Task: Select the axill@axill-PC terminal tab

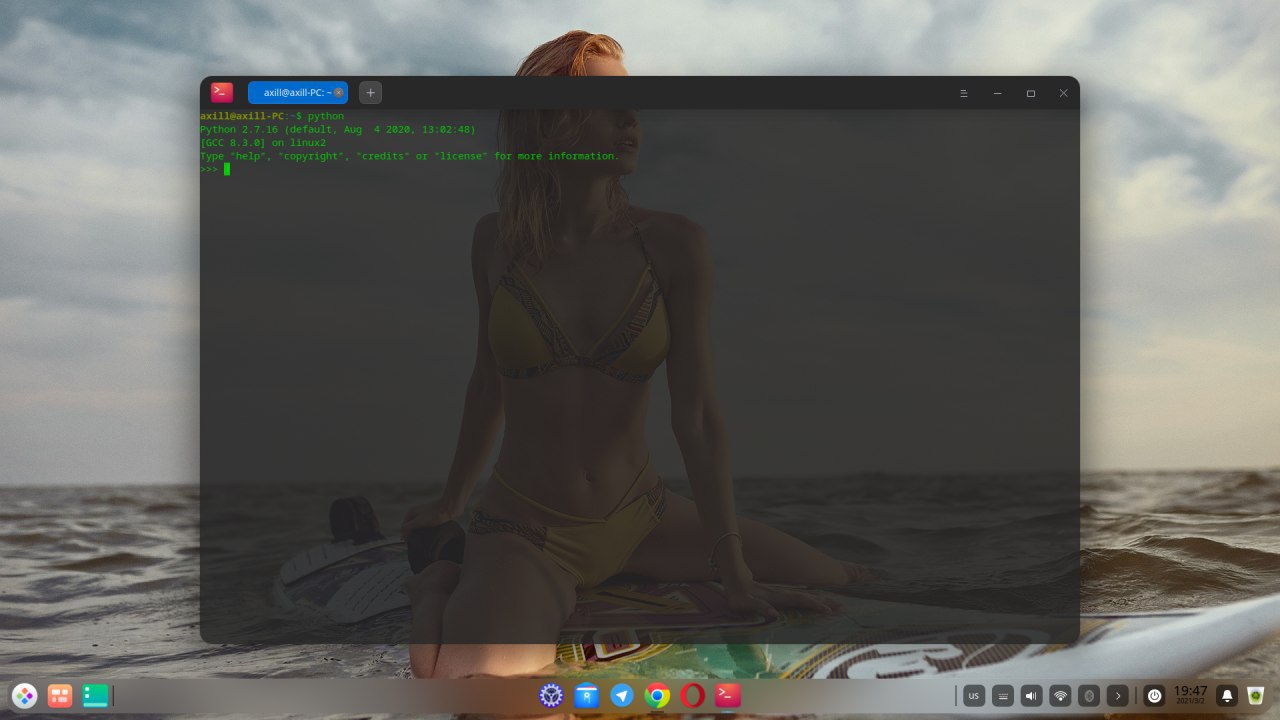Action: point(297,93)
